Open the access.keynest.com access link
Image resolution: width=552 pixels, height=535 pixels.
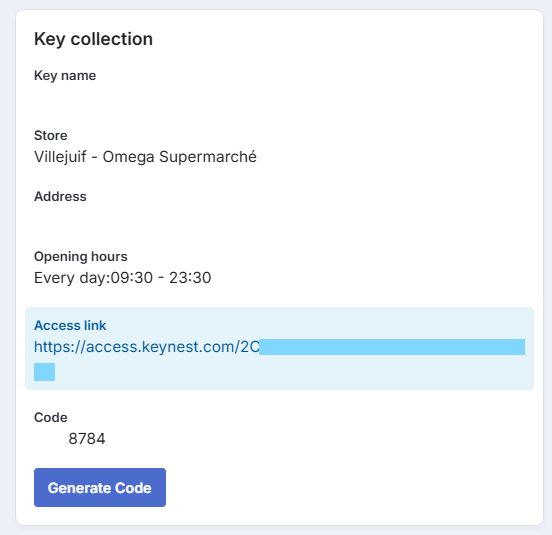146,347
